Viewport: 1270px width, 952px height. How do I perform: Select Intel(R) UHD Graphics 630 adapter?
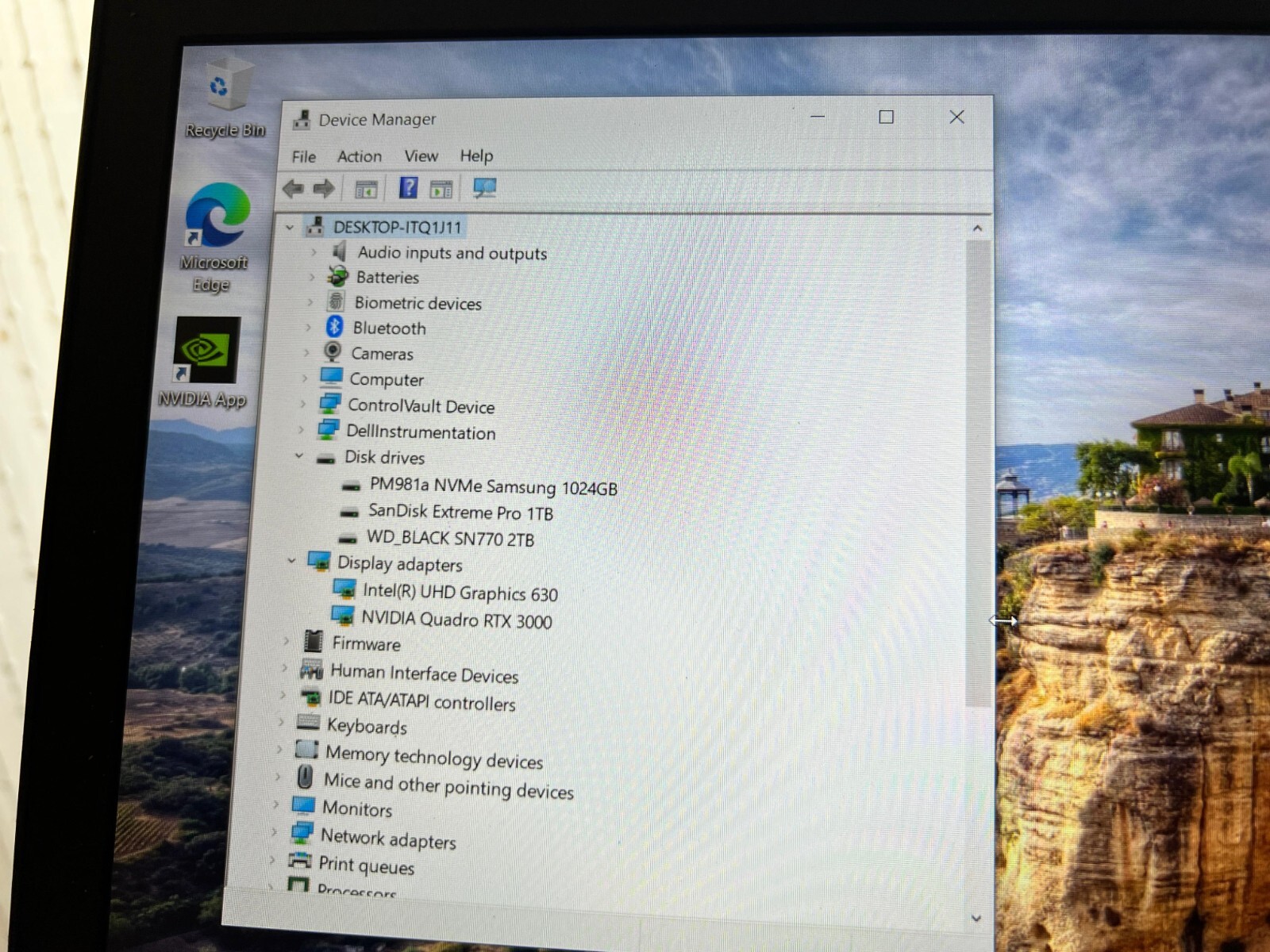(x=460, y=592)
